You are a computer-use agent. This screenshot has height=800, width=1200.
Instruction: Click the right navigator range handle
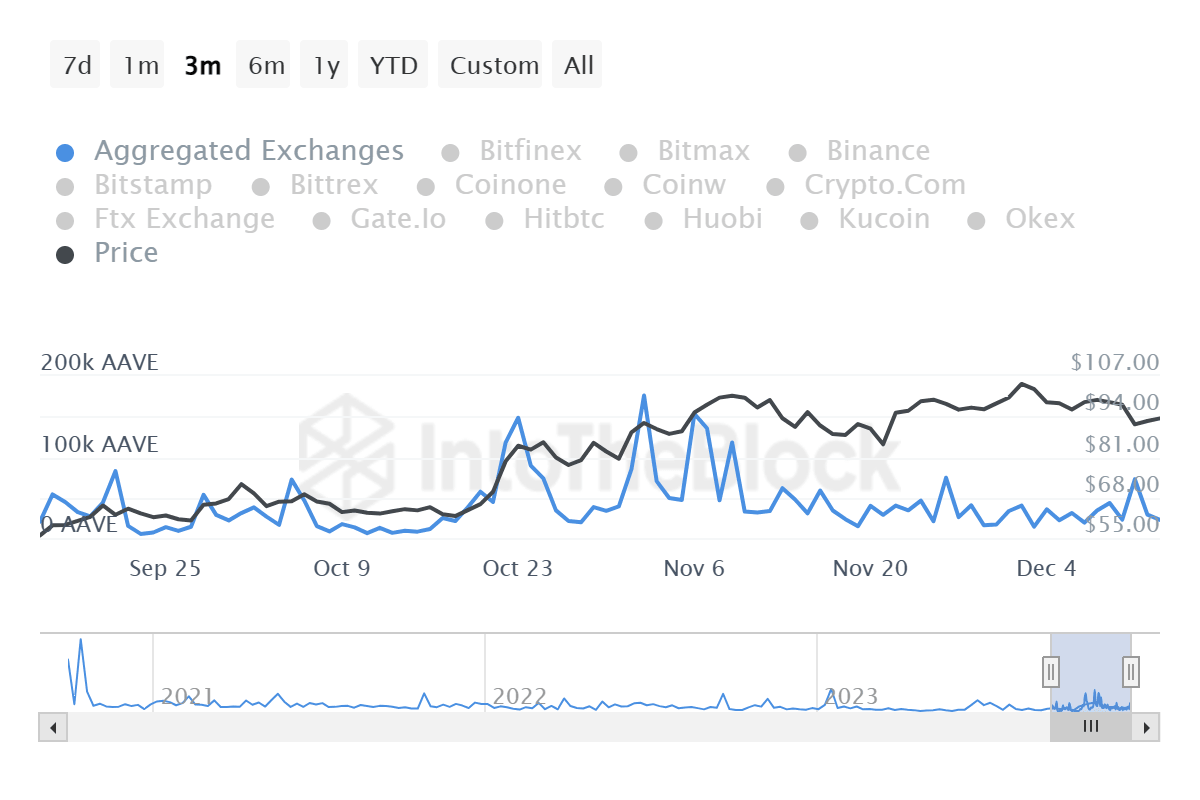1131,671
